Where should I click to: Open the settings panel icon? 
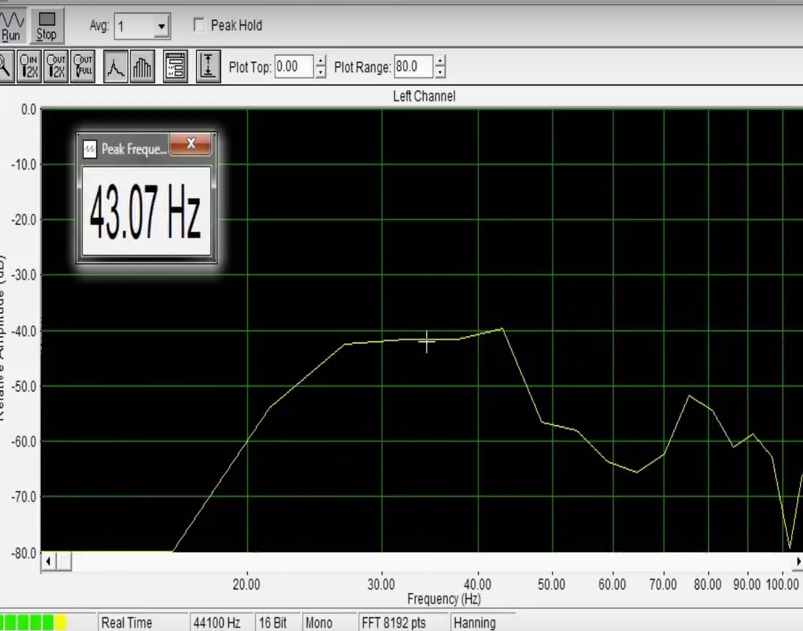[x=176, y=66]
